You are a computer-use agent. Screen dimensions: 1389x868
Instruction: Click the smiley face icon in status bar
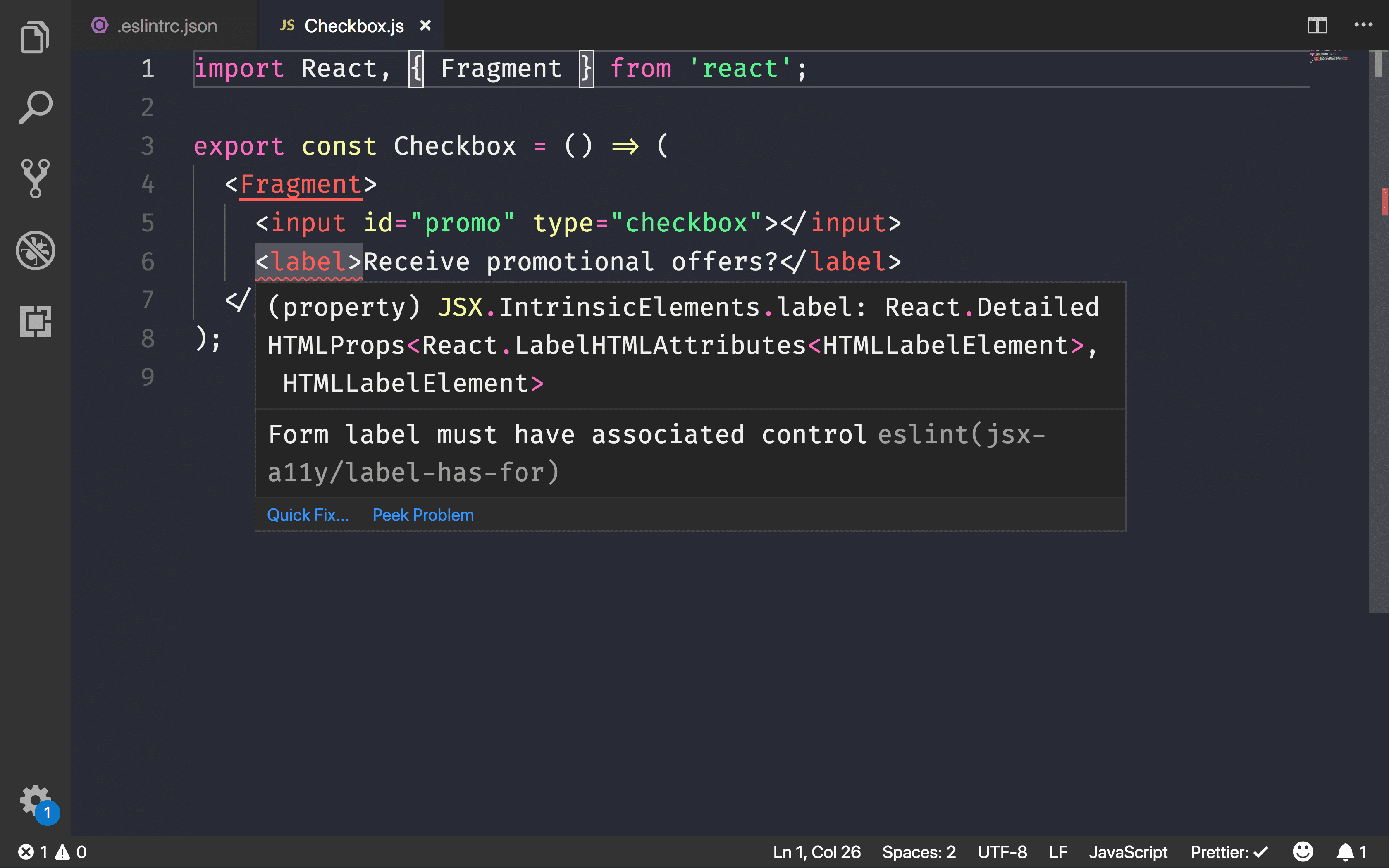pyautogui.click(x=1303, y=851)
